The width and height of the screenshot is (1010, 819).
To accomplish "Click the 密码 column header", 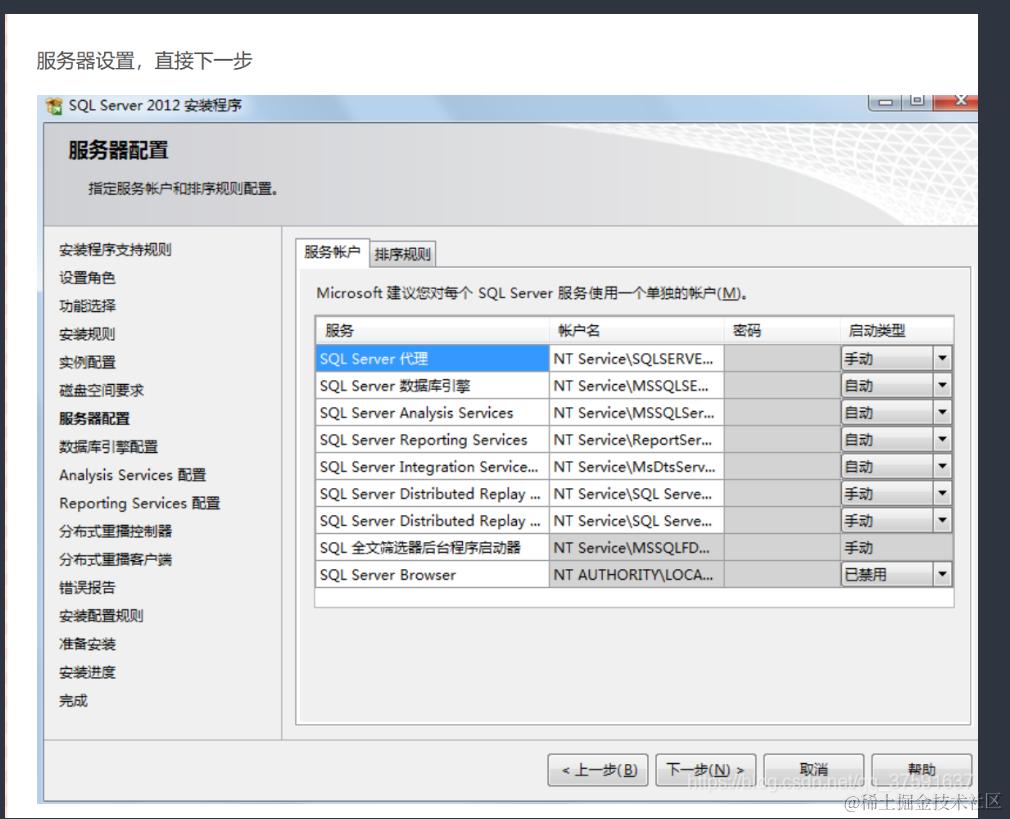I will [x=782, y=331].
